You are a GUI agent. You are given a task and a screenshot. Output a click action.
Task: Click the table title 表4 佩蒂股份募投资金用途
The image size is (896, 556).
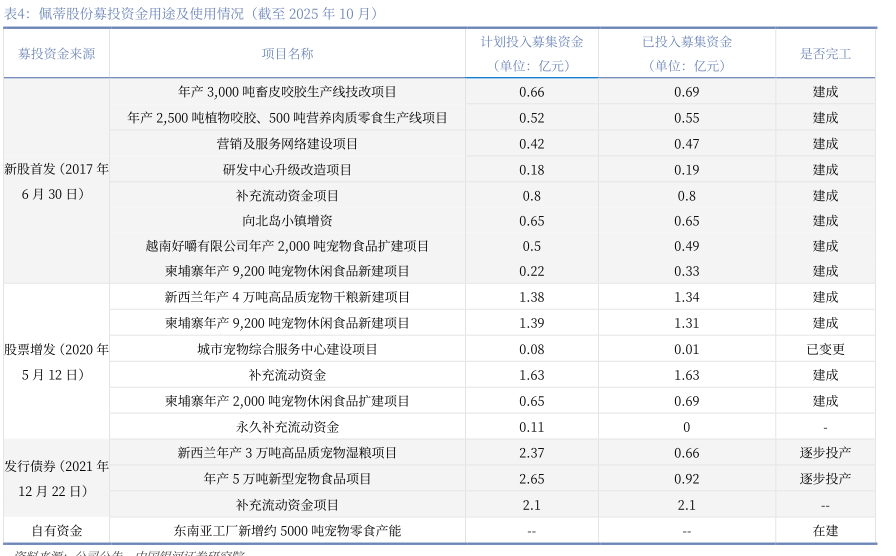coord(192,13)
